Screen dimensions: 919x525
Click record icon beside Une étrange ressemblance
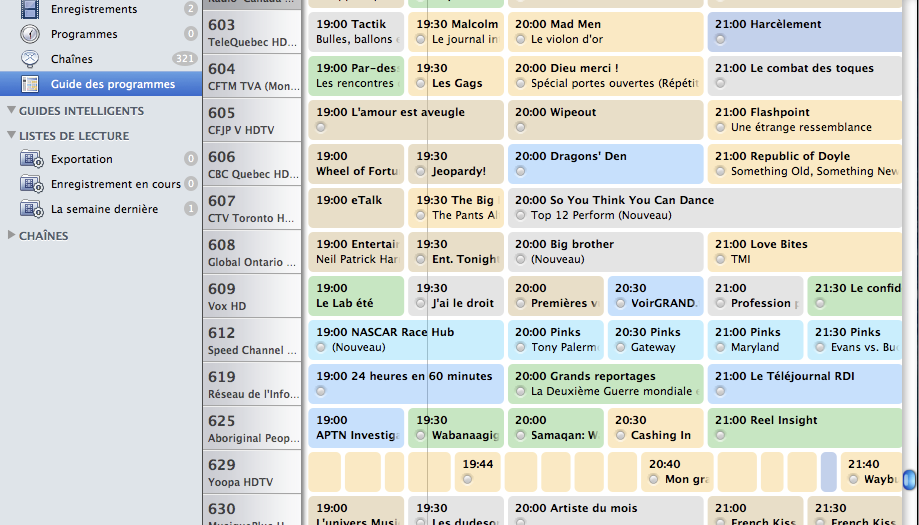coord(721,128)
